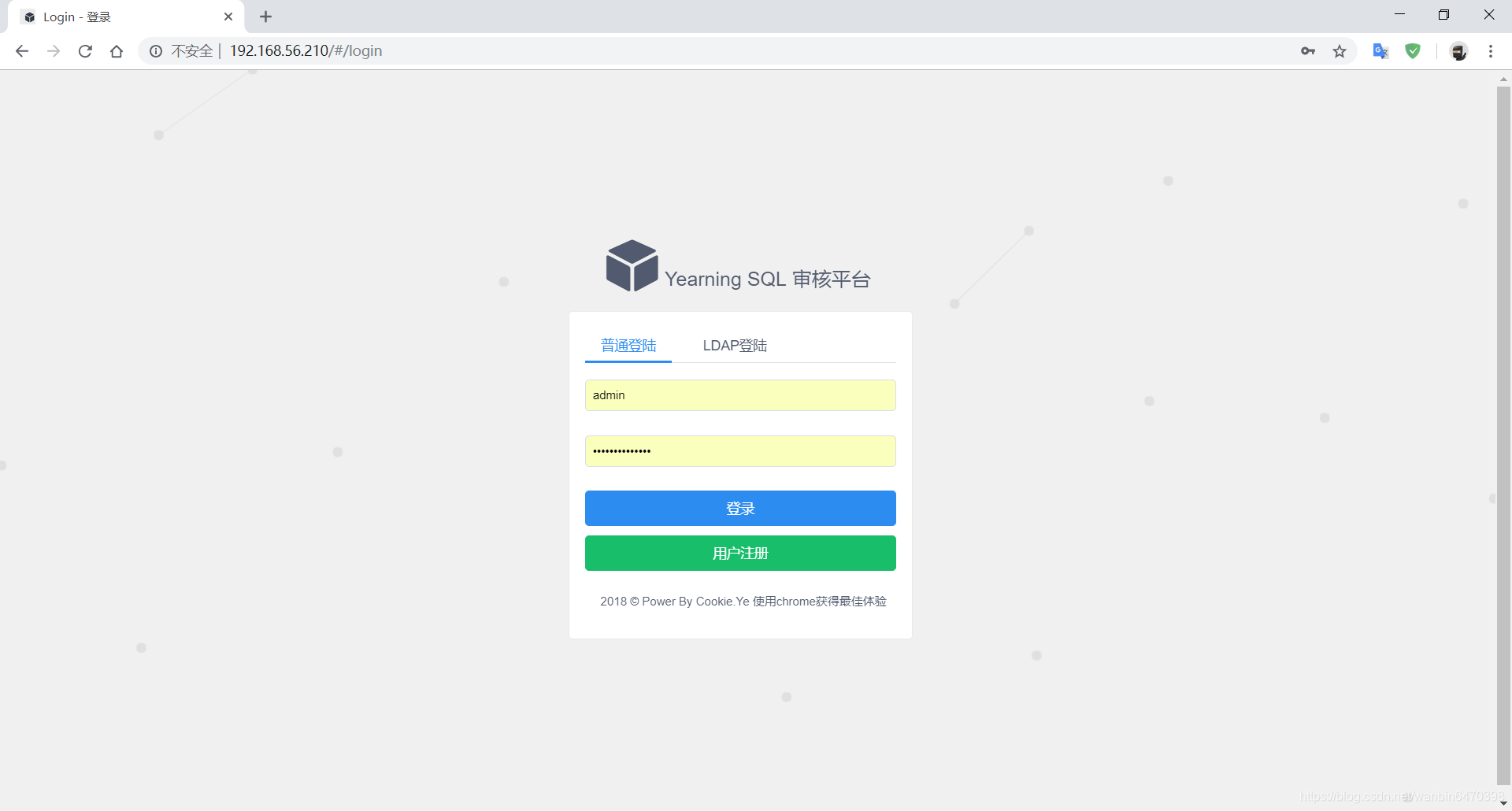The width and height of the screenshot is (1512, 811).
Task: Open a new browser tab
Action: pos(266,17)
